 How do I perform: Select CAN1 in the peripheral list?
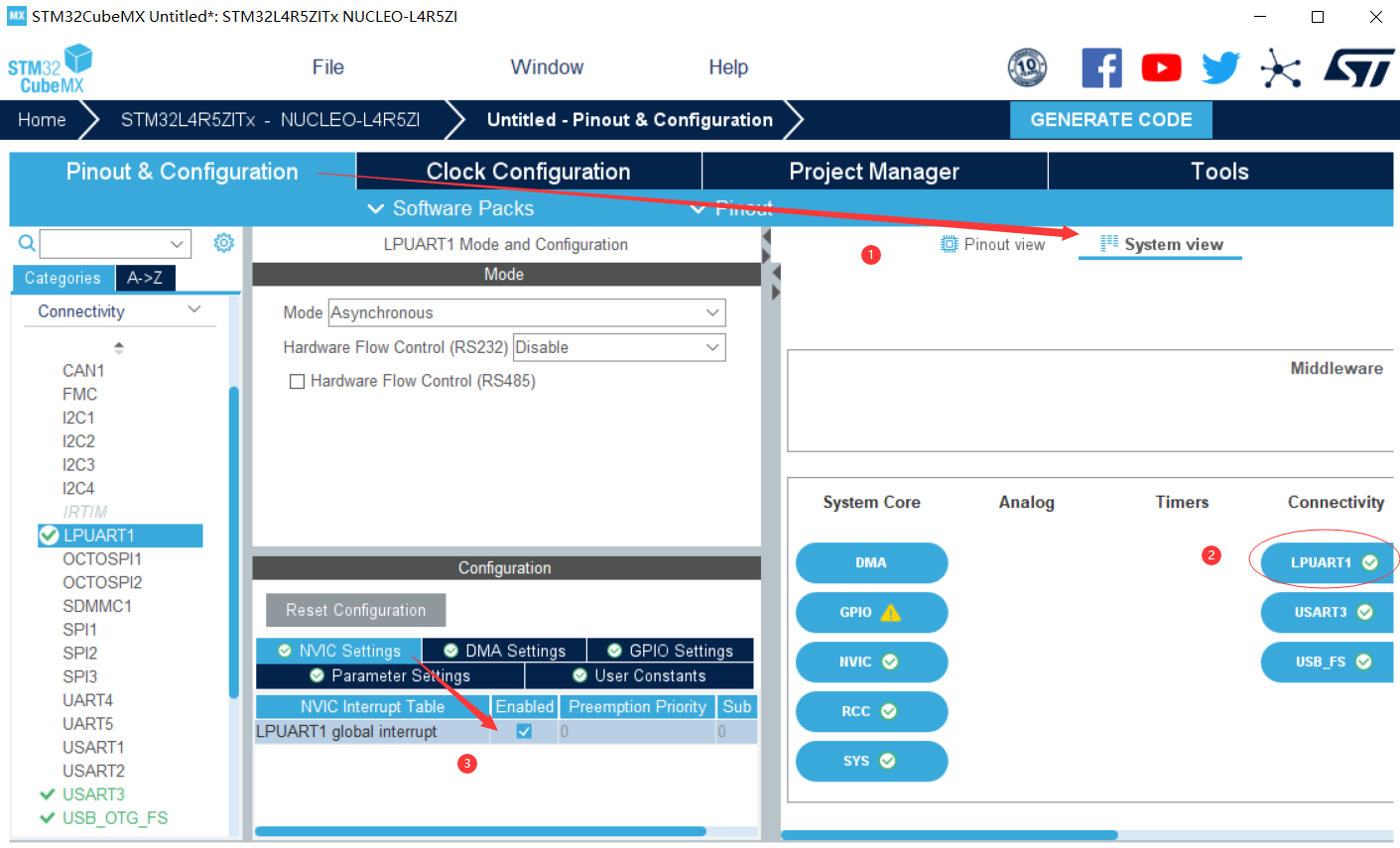[x=83, y=370]
